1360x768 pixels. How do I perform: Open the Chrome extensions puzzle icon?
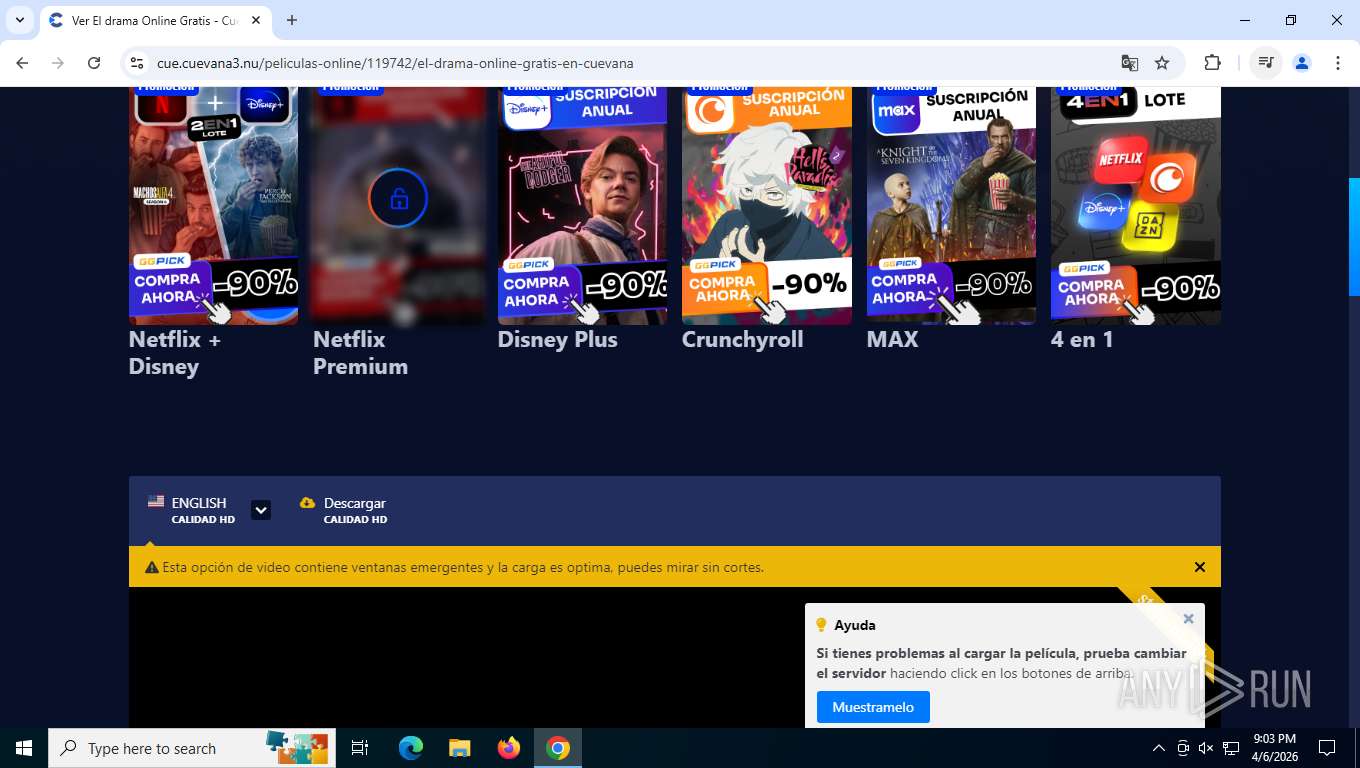pyautogui.click(x=1212, y=63)
